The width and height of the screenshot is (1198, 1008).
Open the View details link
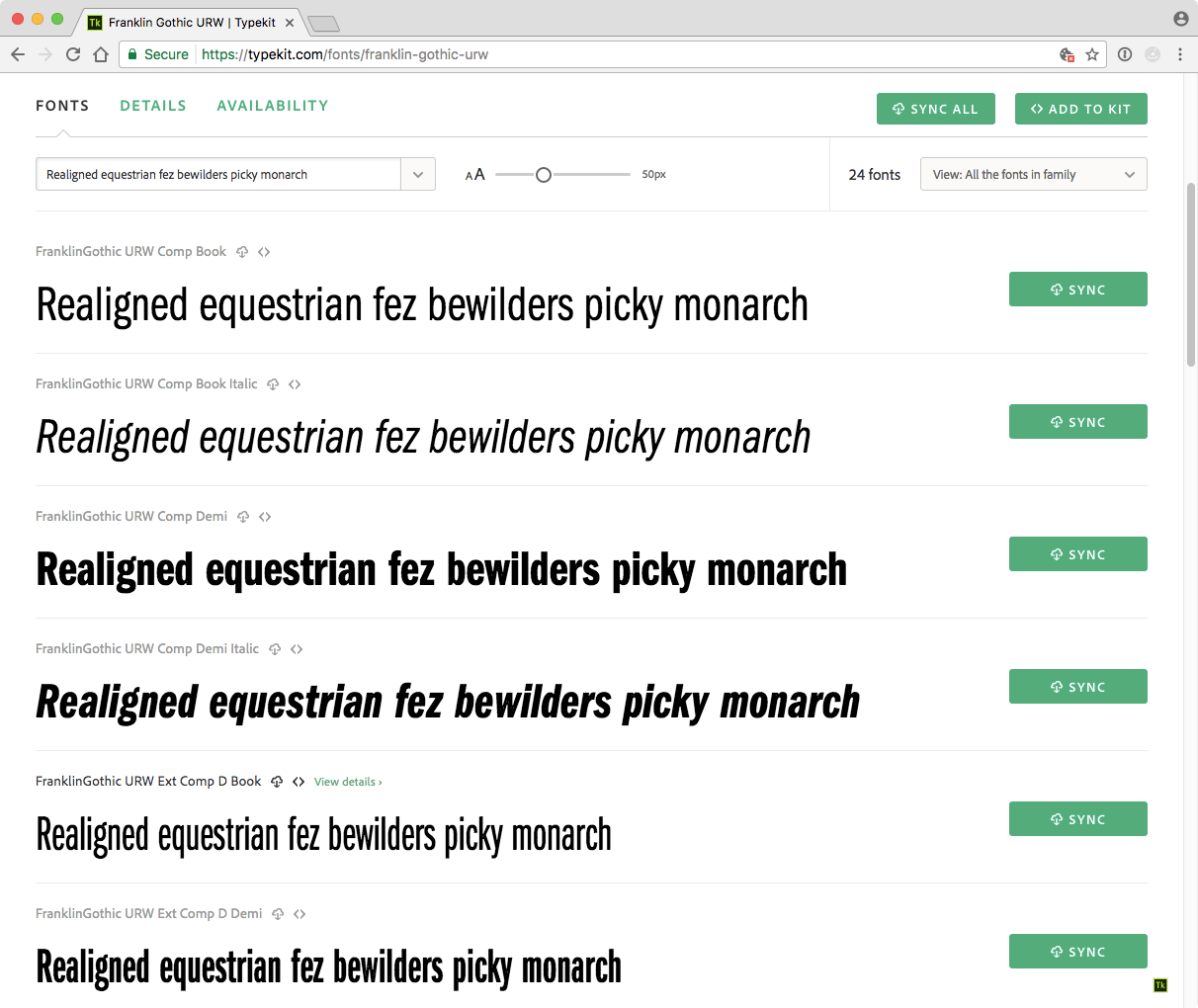(x=348, y=782)
